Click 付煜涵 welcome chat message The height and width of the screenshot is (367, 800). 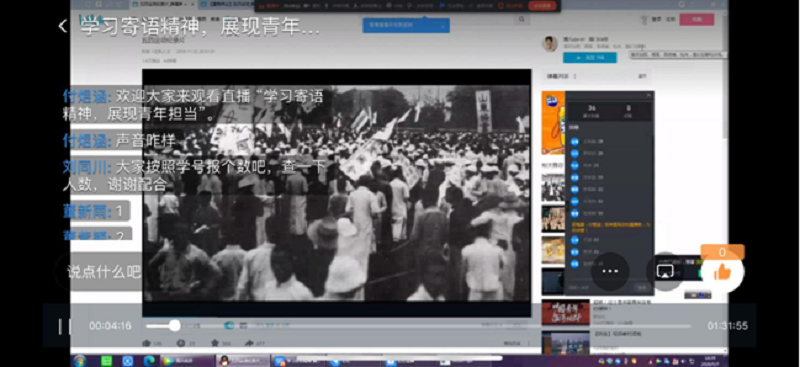click(193, 105)
